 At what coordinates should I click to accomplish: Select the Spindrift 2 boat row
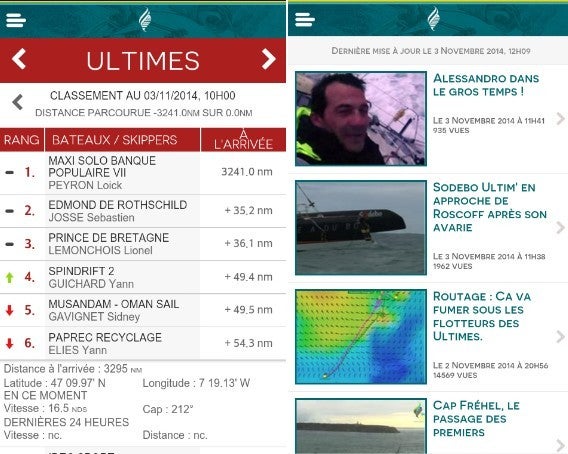(143, 278)
